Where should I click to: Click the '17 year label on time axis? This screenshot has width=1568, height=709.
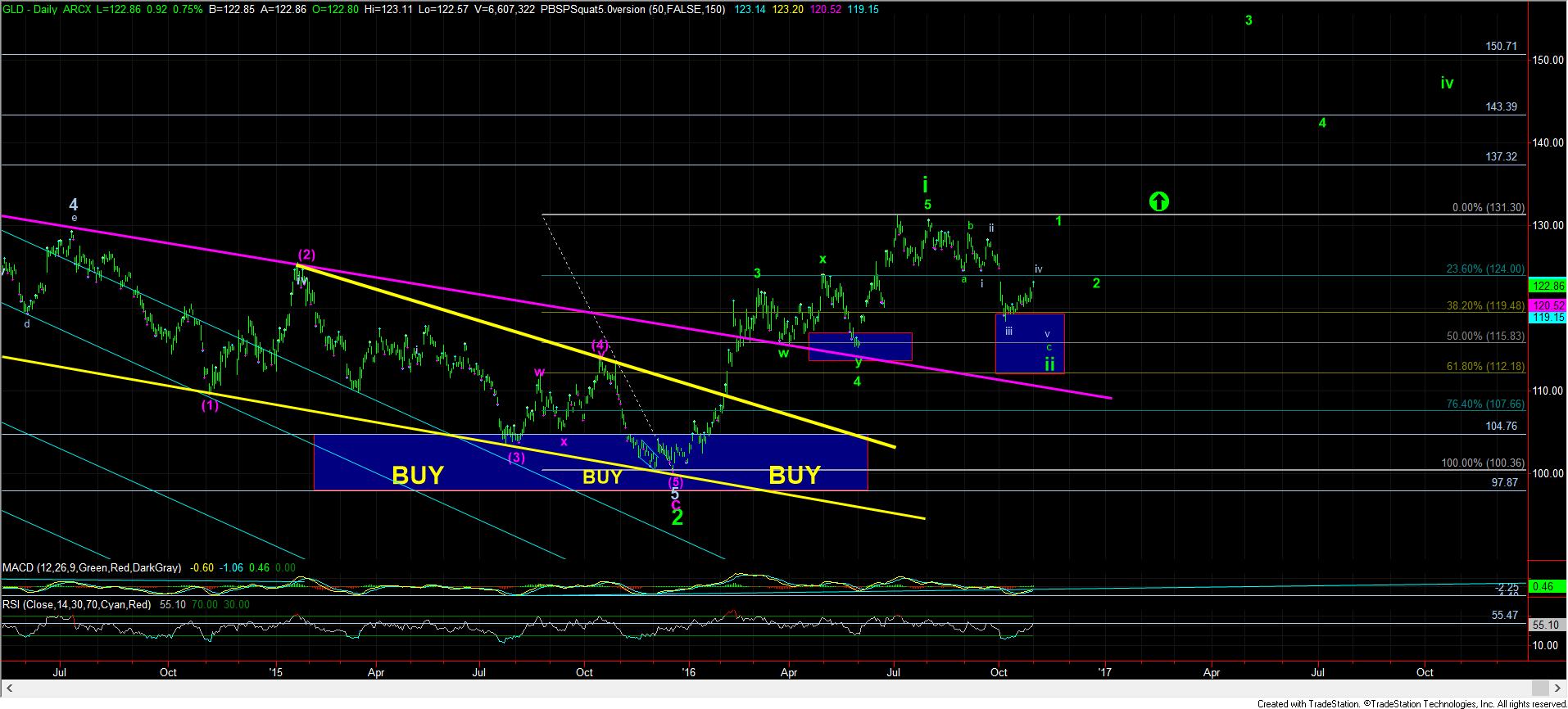[x=1105, y=672]
